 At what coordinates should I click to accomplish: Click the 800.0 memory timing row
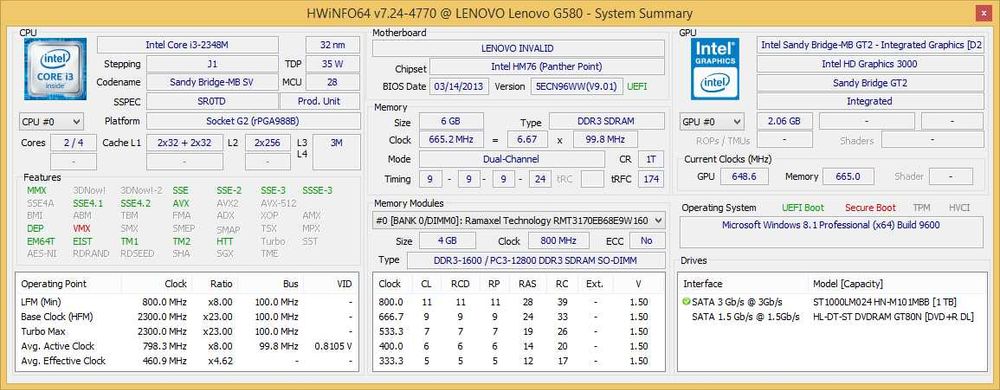(518, 302)
